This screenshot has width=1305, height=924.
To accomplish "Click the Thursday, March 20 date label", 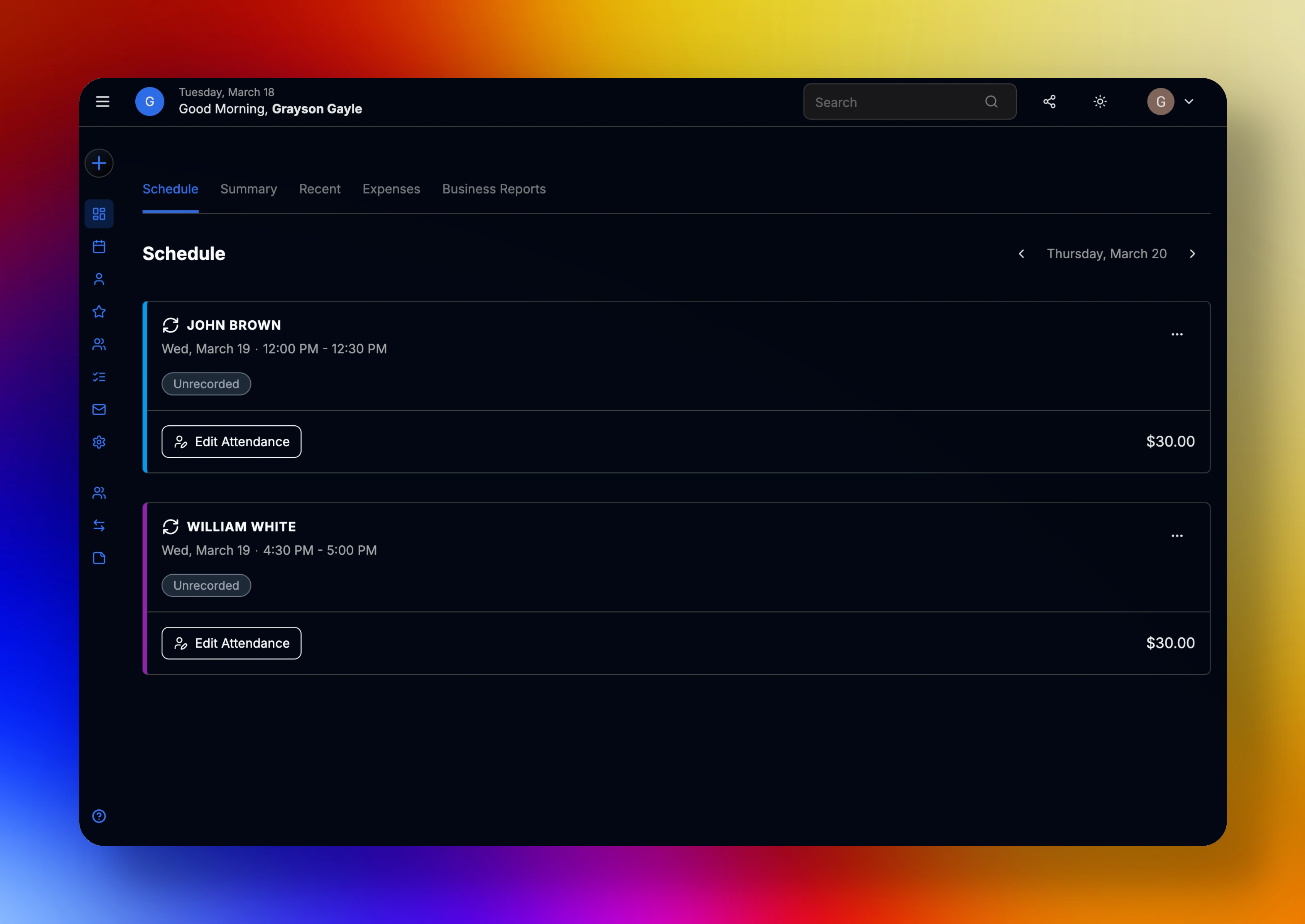I will 1107,254.
